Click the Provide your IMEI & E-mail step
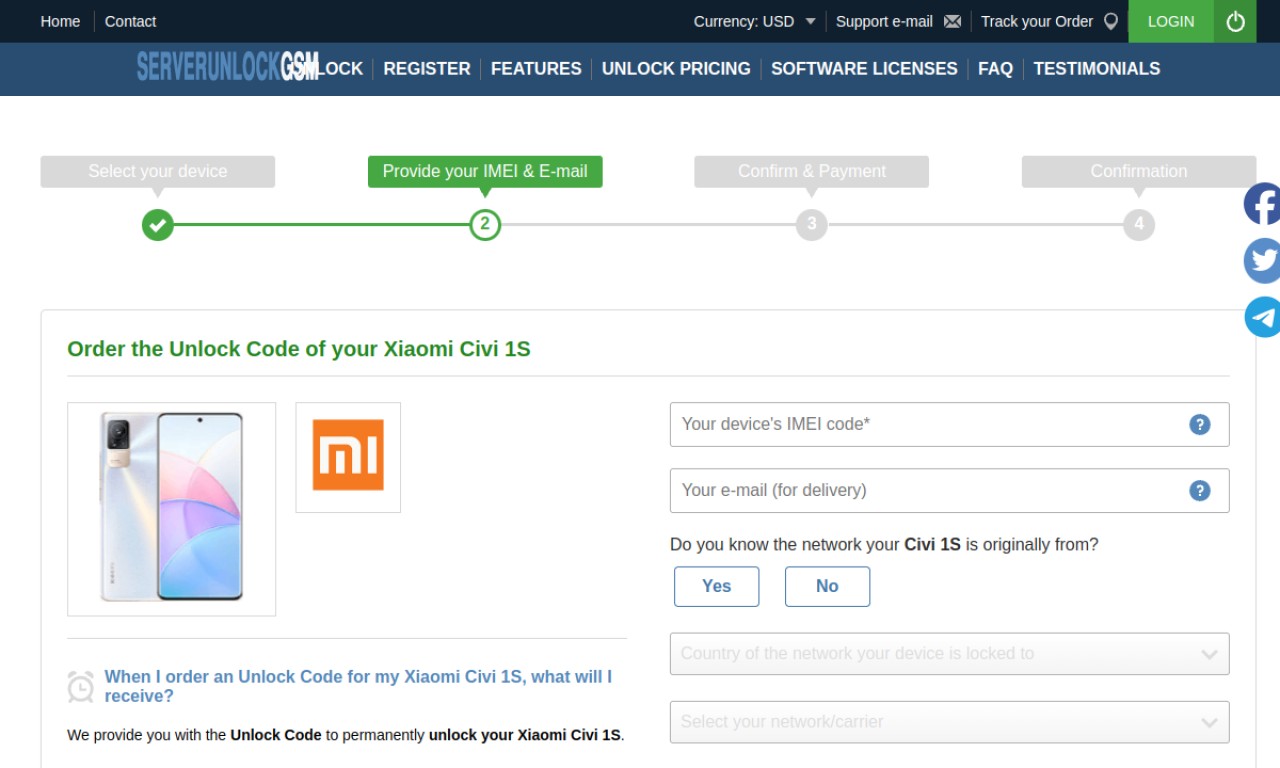 coord(485,171)
